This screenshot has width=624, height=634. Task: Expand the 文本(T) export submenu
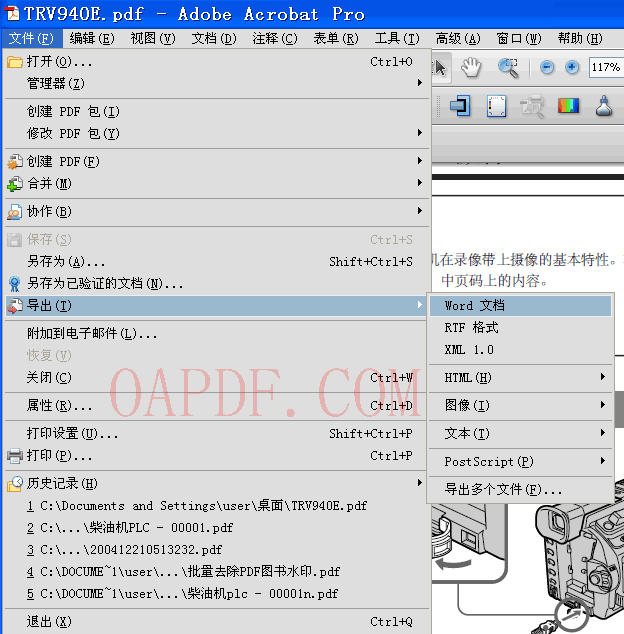(520, 433)
